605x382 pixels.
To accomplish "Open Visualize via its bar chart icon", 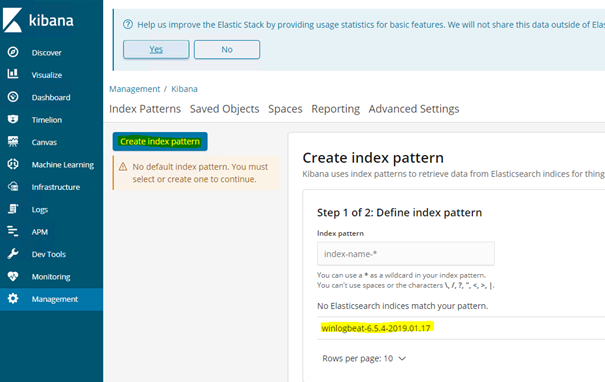I will point(13,74).
